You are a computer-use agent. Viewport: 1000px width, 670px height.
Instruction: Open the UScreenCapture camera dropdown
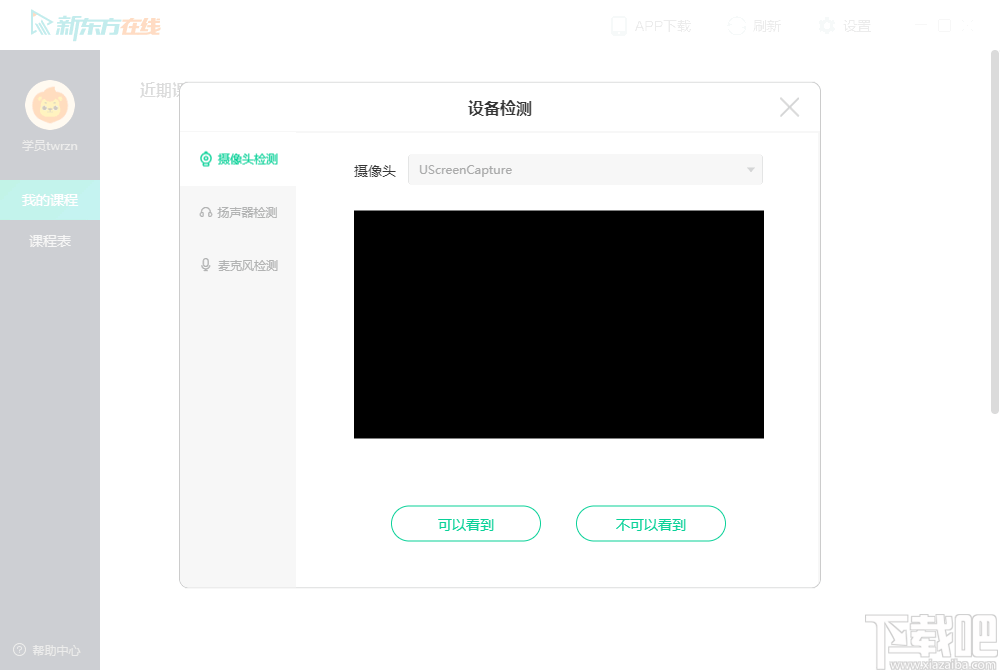585,169
